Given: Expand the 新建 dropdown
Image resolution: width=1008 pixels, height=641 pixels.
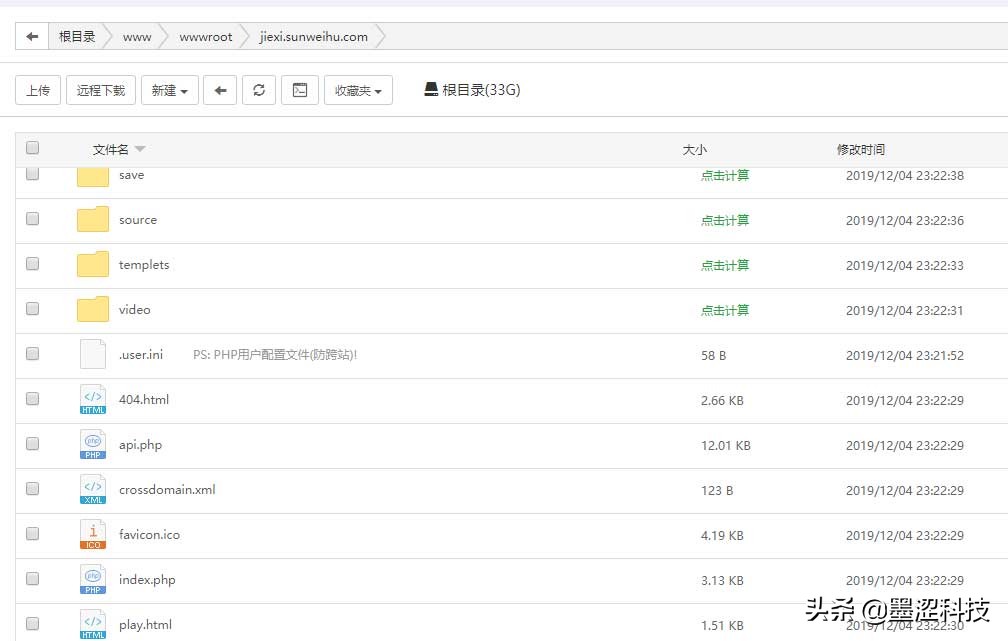Looking at the screenshot, I should coord(169,90).
